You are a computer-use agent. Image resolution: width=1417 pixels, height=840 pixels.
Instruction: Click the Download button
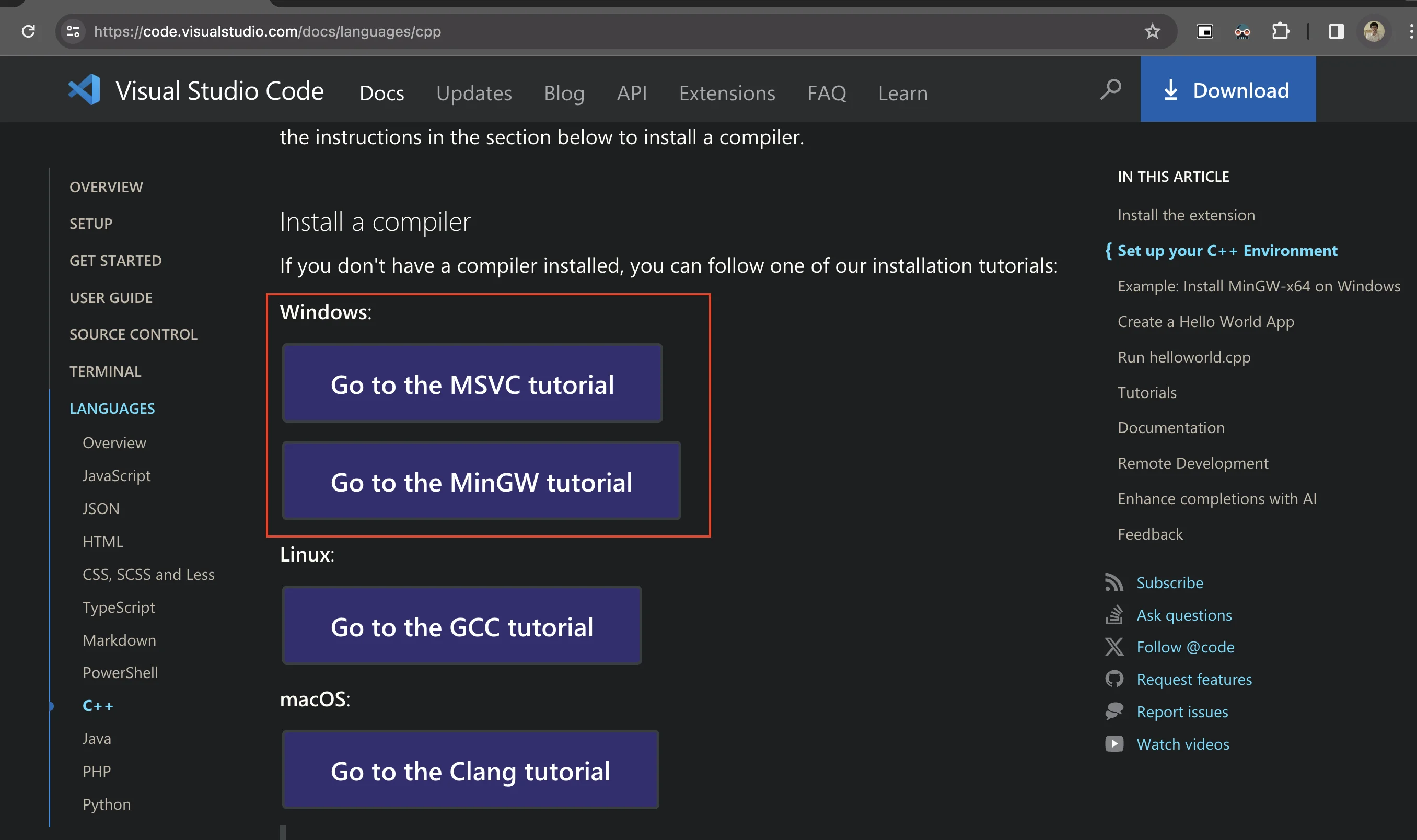point(1227,89)
